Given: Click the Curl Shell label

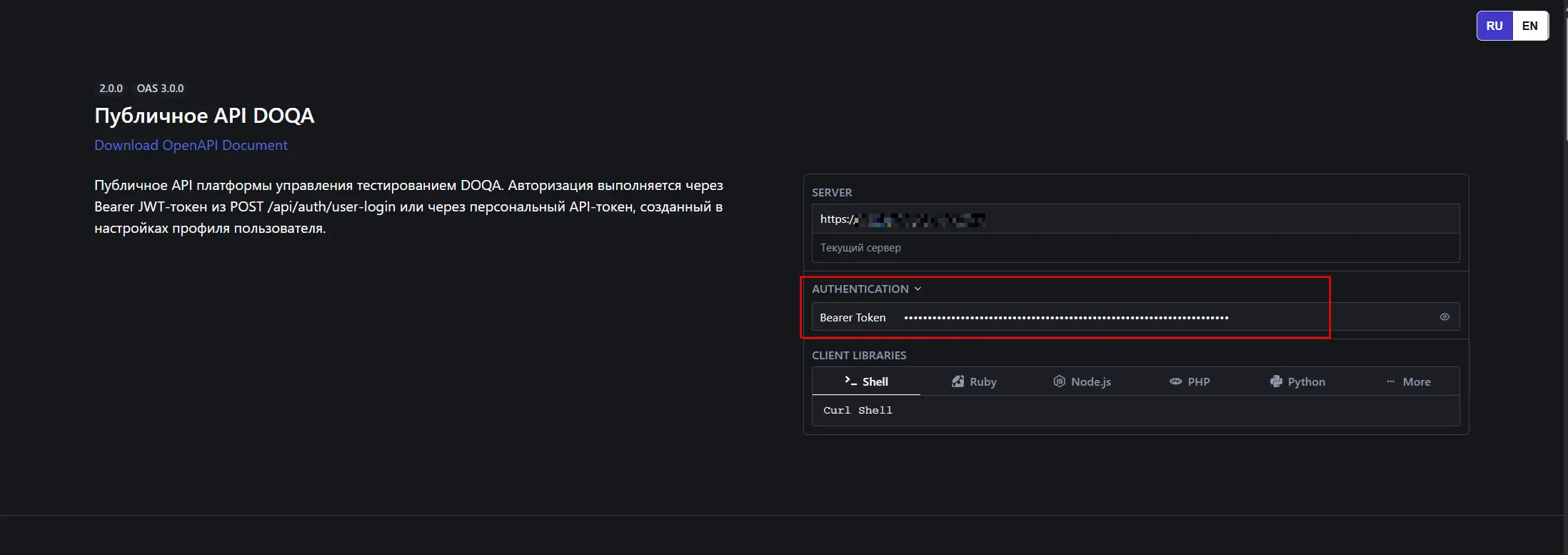Looking at the screenshot, I should click(x=858, y=410).
